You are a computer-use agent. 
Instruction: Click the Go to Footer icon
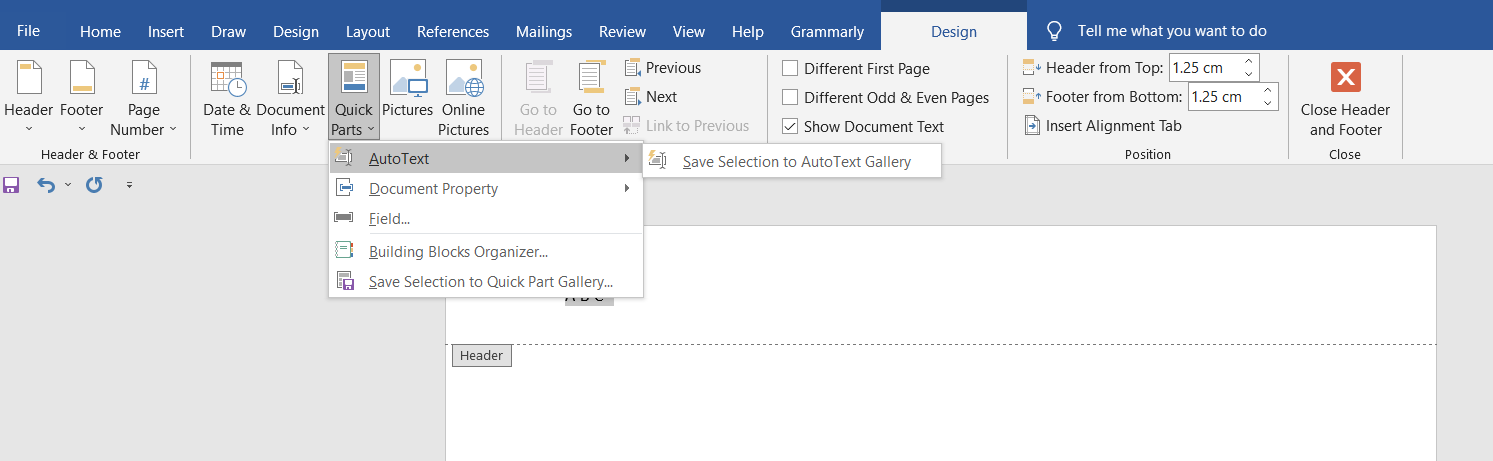coord(591,81)
